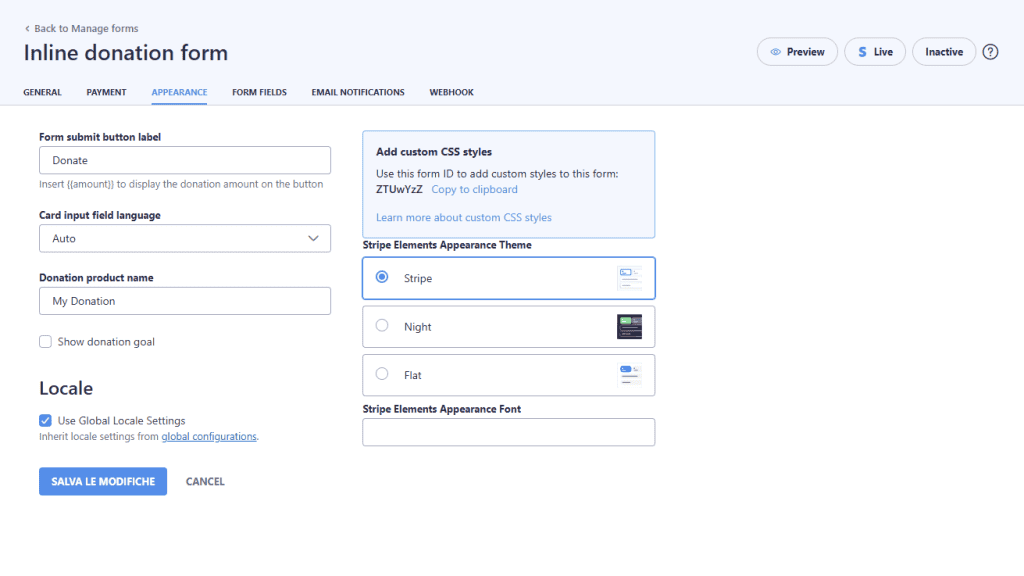Screen dimensions: 1024x576
Task: Click the Stripe theme preview thumbnail
Action: click(x=629, y=278)
